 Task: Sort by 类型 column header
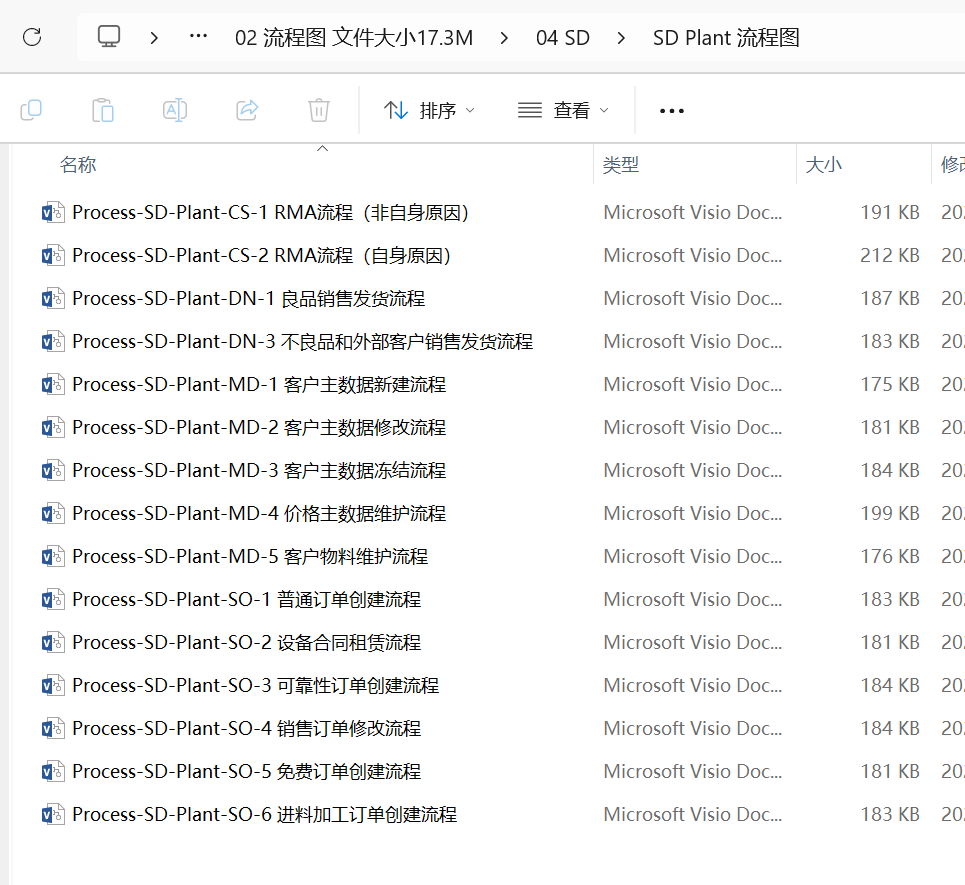621,165
